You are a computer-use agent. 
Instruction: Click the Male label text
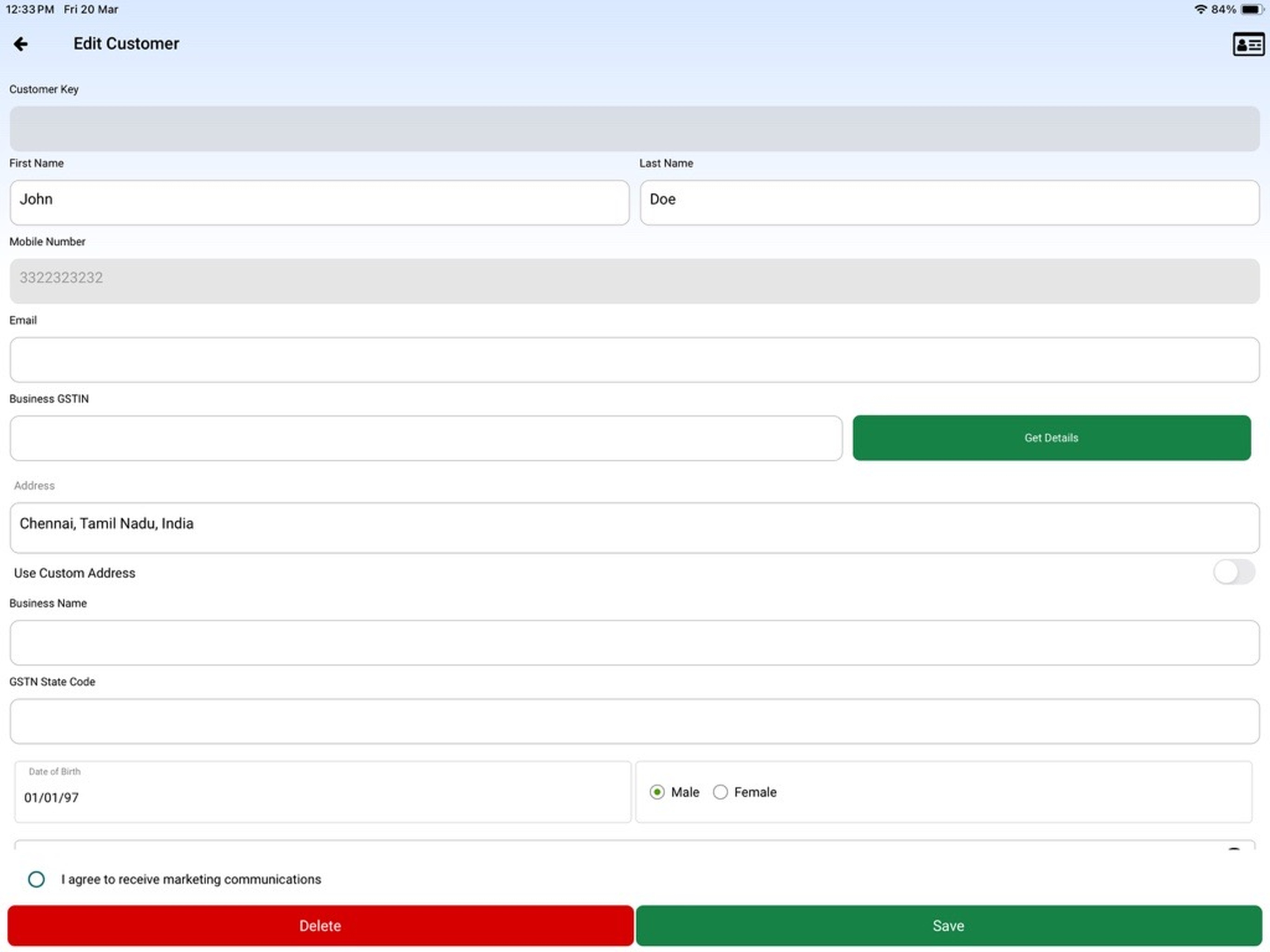pyautogui.click(x=685, y=793)
